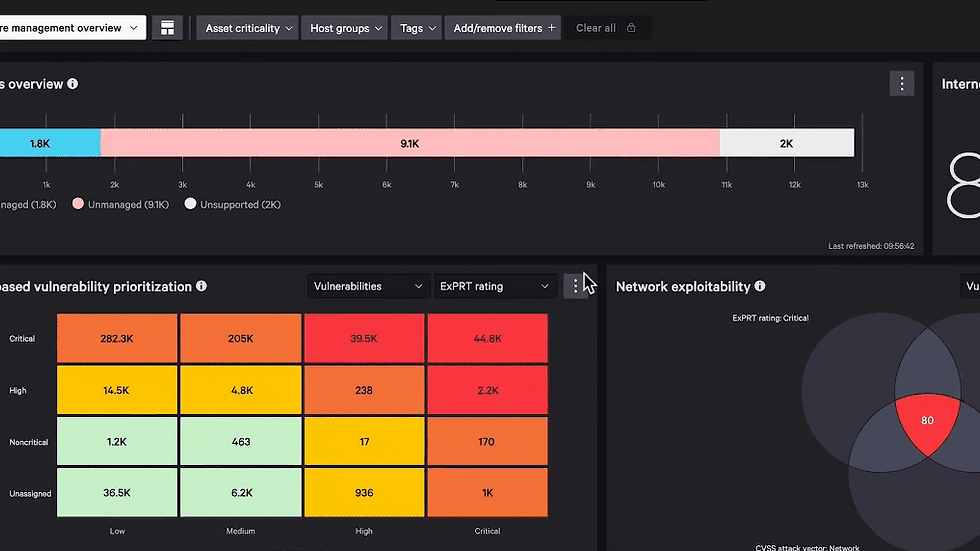Select the pink 9.1K unmanaged bar segment
980x551 pixels.
tap(410, 143)
